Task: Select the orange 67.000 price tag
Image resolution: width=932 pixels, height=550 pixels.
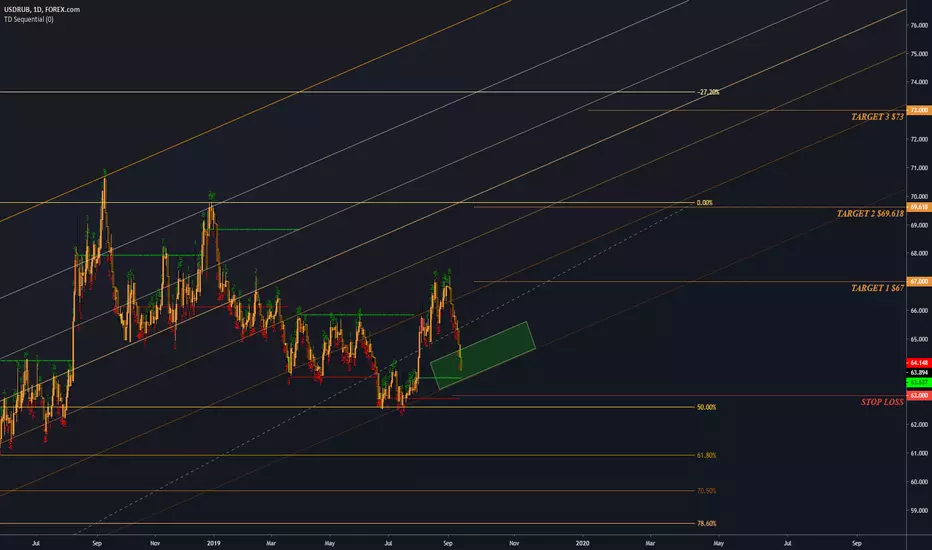Action: [919, 281]
